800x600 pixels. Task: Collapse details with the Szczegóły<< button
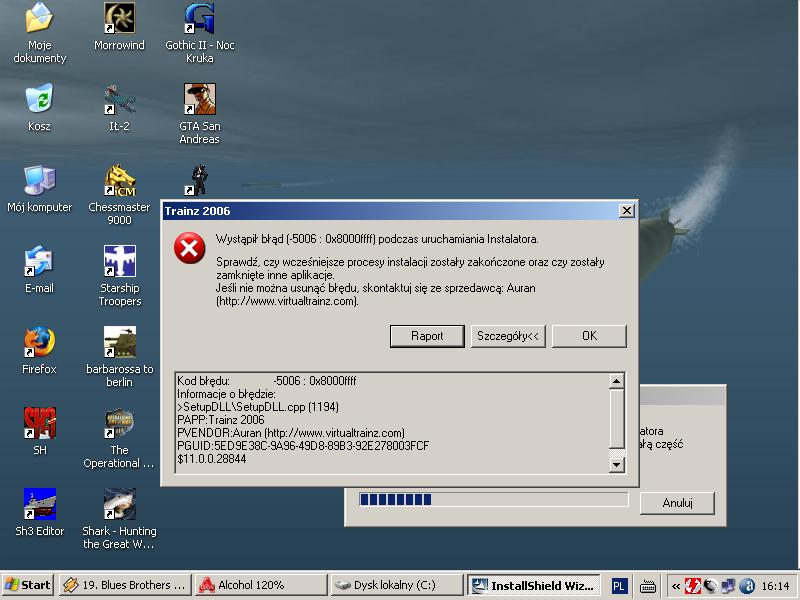[508, 336]
